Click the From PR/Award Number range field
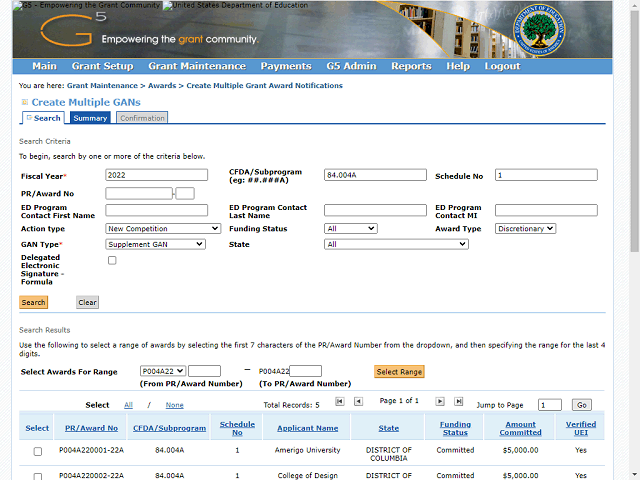 (x=204, y=371)
